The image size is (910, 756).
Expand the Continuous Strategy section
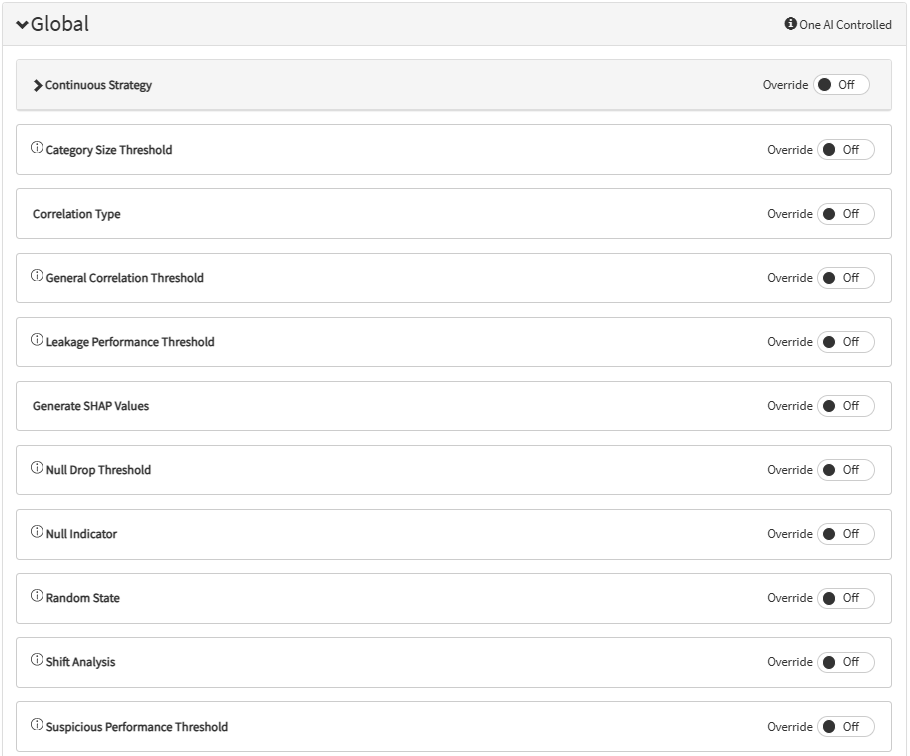(x=38, y=86)
